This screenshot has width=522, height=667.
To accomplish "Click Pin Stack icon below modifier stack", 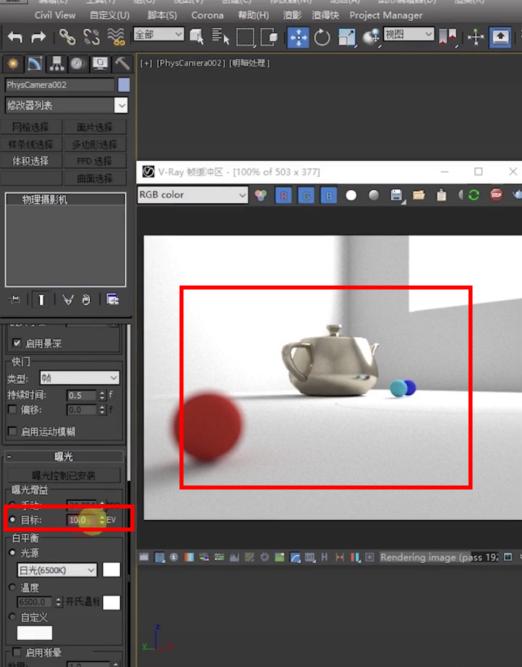I will tap(15, 300).
